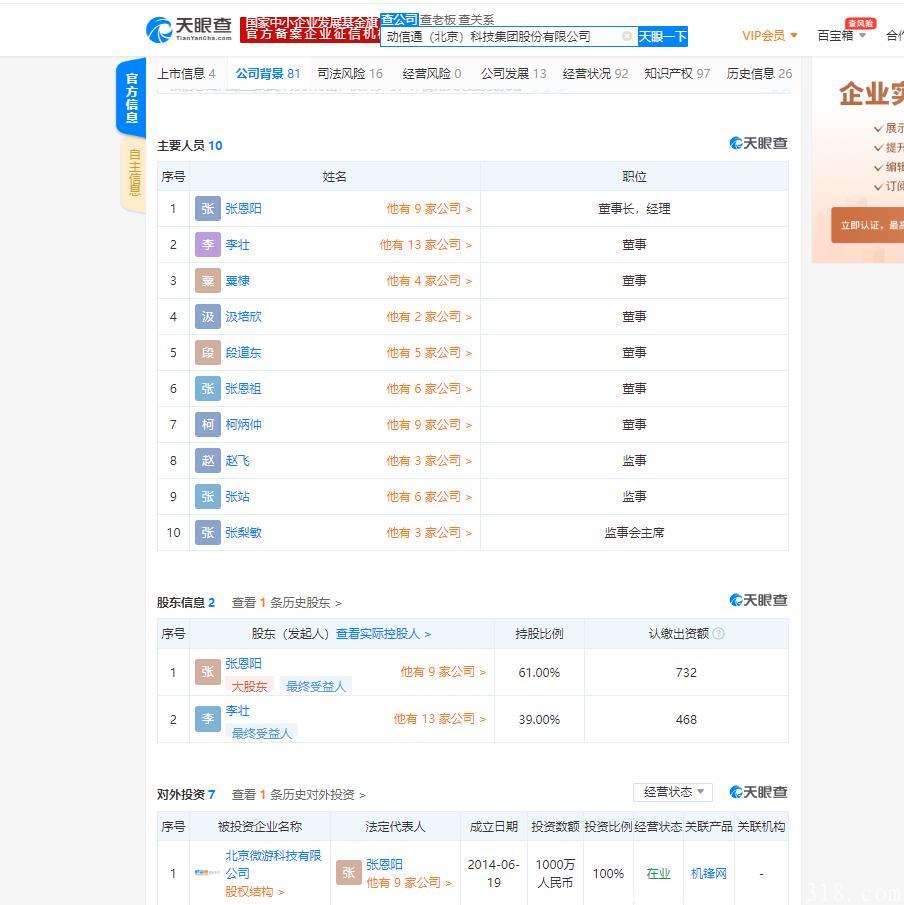Switch to 知识产权 tab
This screenshot has height=905, width=904.
click(x=677, y=74)
